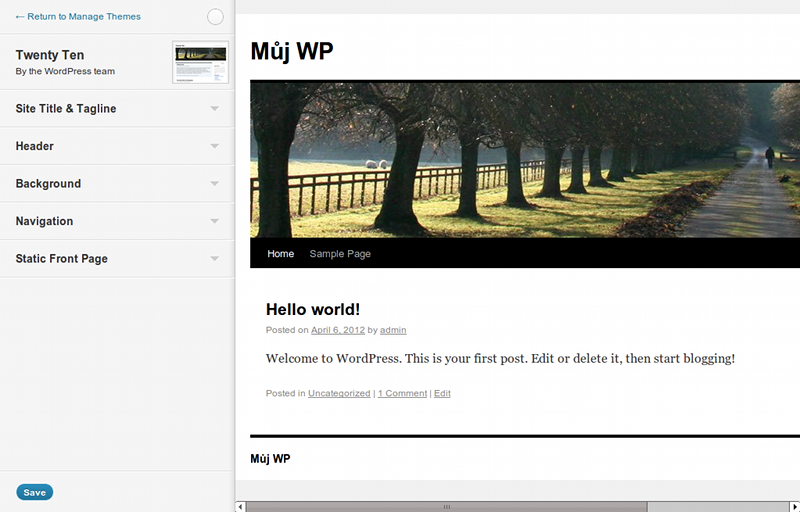Screen dimensions: 800x512
Task: Click the April 6, 2012 date link
Action: [338, 330]
